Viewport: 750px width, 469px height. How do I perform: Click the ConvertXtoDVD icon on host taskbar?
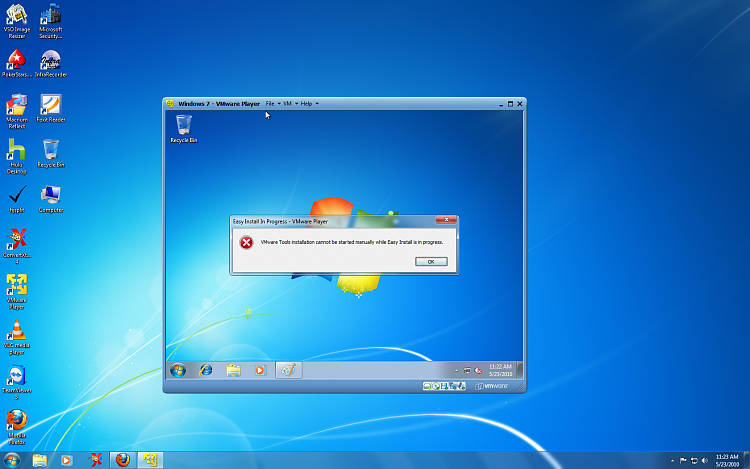[95, 460]
